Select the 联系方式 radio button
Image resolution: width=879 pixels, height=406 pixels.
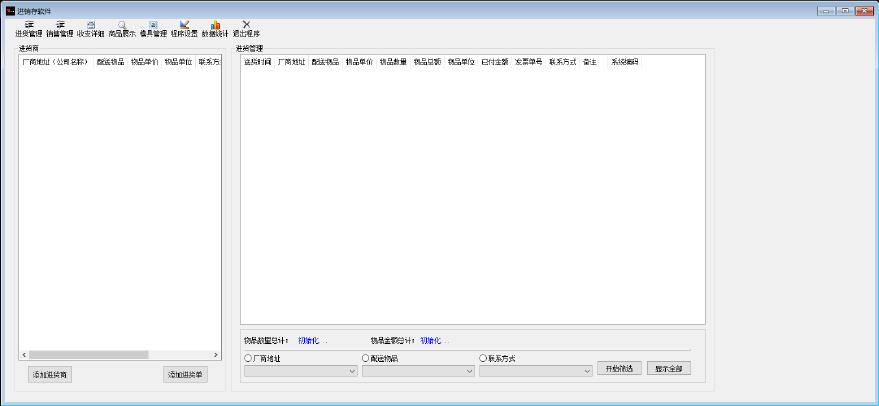coord(484,358)
